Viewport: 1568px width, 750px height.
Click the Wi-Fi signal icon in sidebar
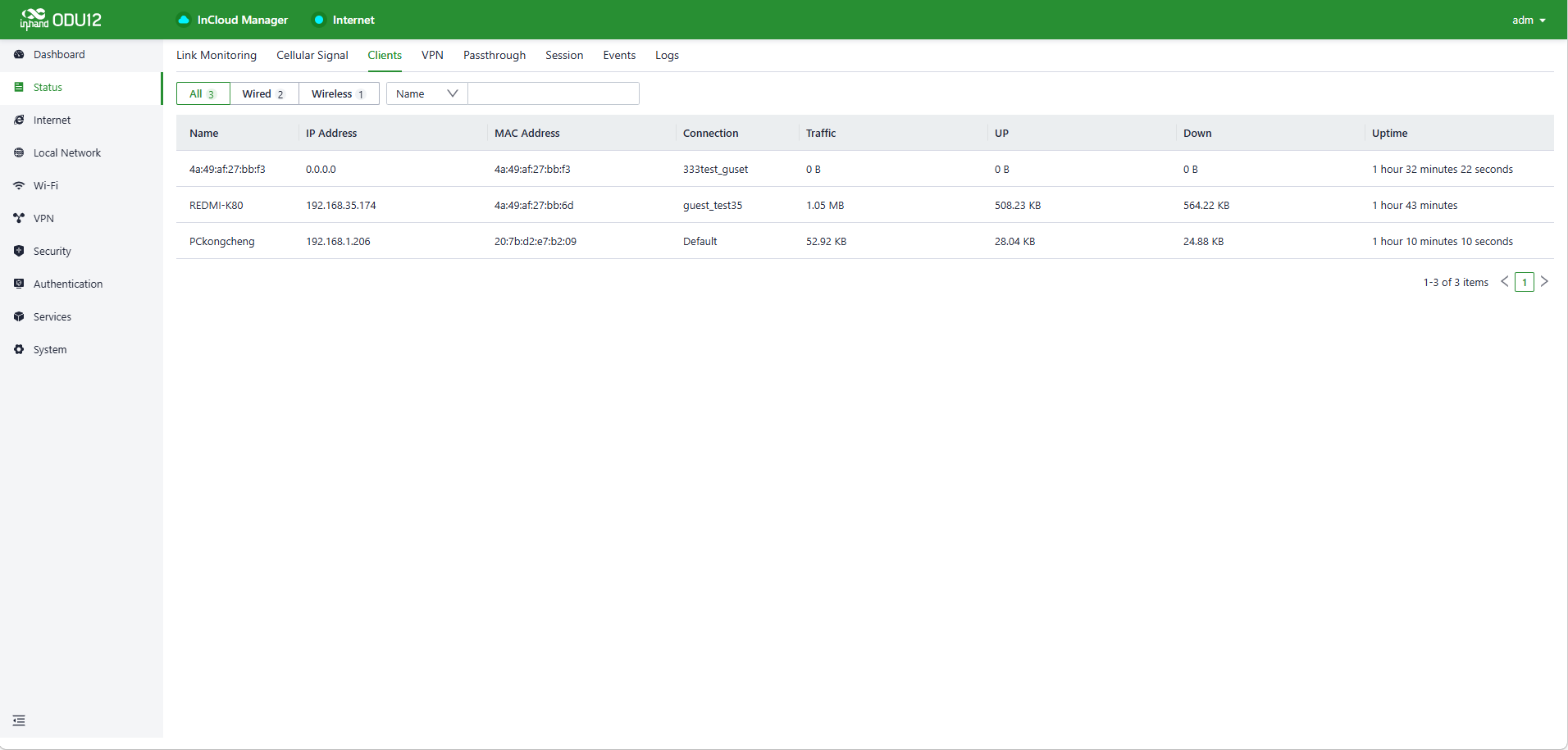(19, 186)
